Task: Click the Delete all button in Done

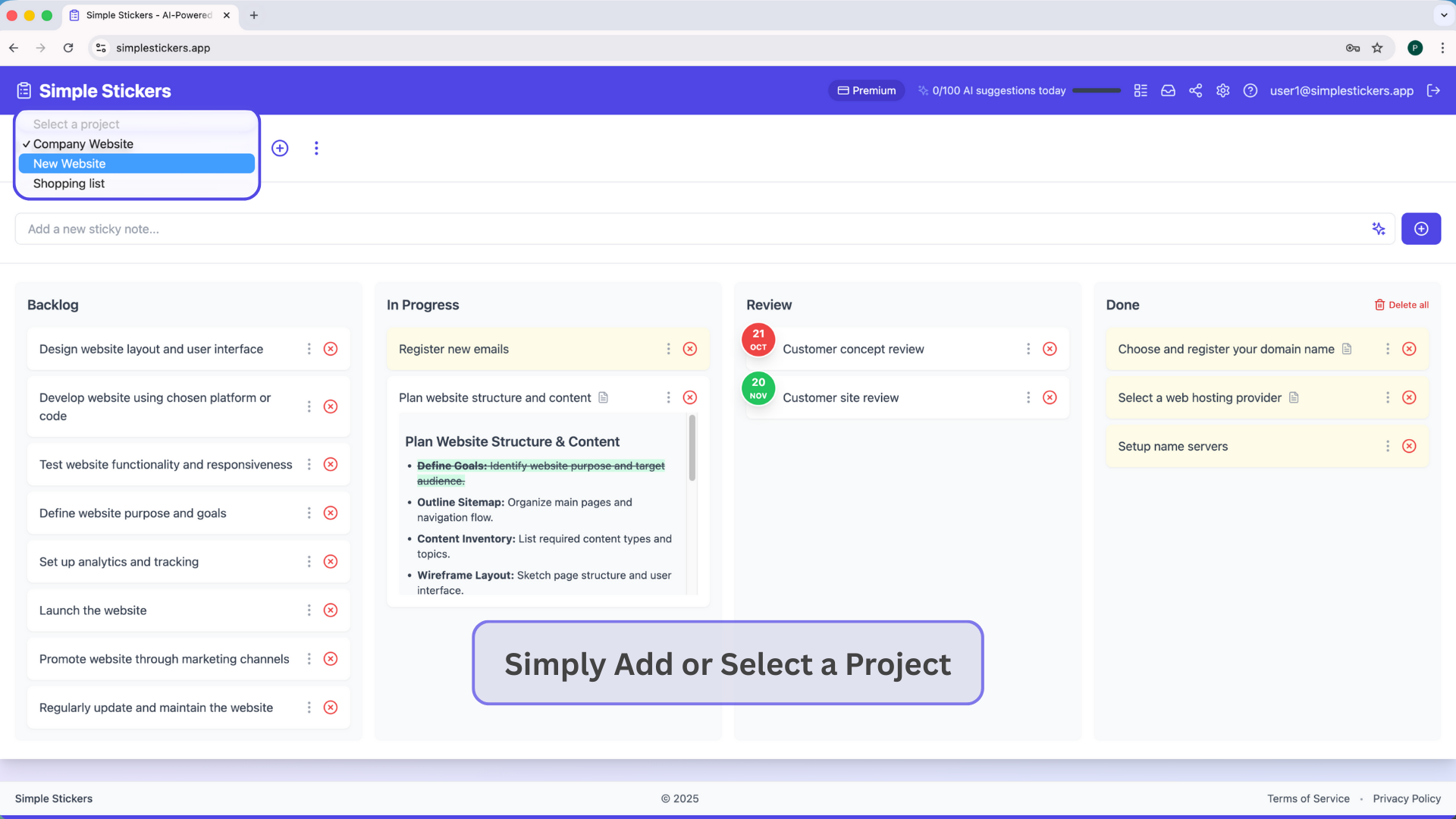Action: tap(1401, 305)
